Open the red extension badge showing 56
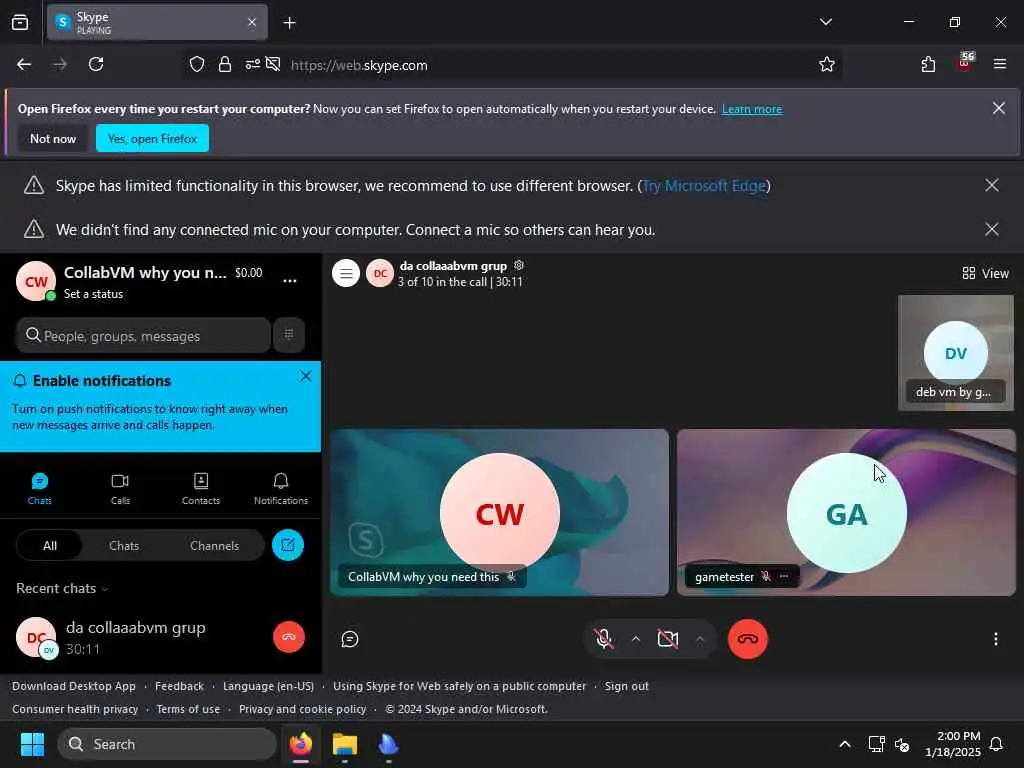This screenshot has width=1024, height=768. [965, 62]
